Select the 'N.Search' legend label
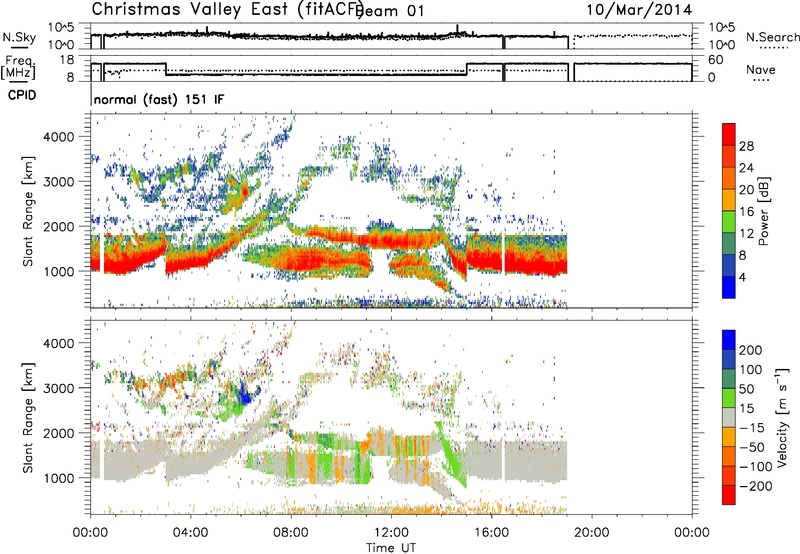 click(x=772, y=37)
